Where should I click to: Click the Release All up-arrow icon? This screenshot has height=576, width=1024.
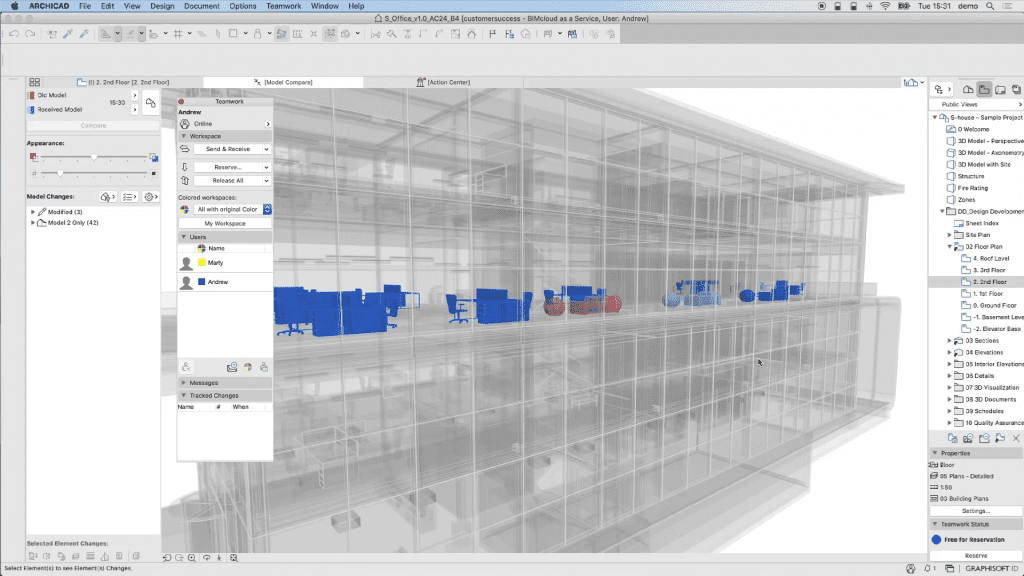click(184, 181)
